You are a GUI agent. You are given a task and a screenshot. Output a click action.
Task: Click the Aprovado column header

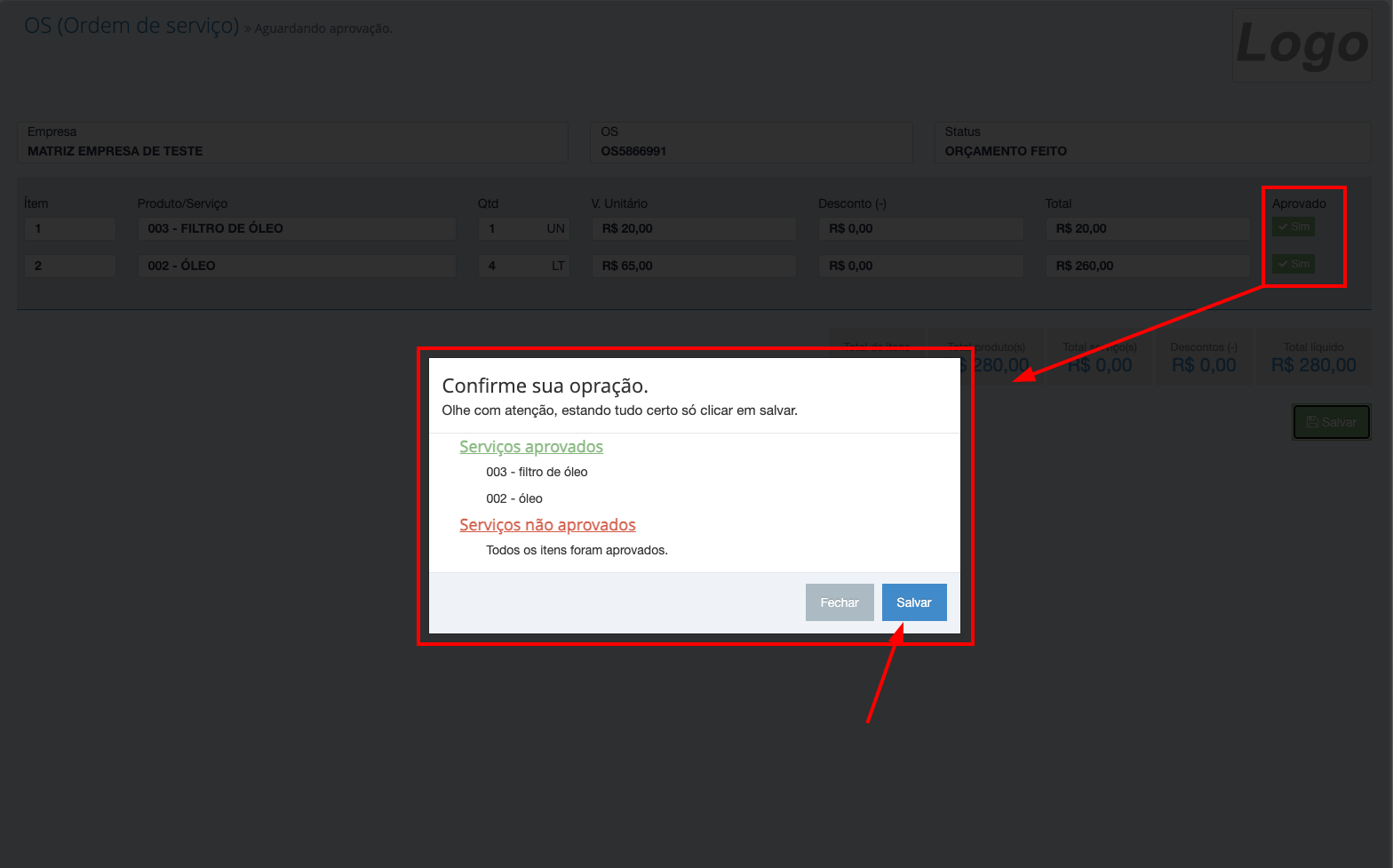coord(1299,203)
